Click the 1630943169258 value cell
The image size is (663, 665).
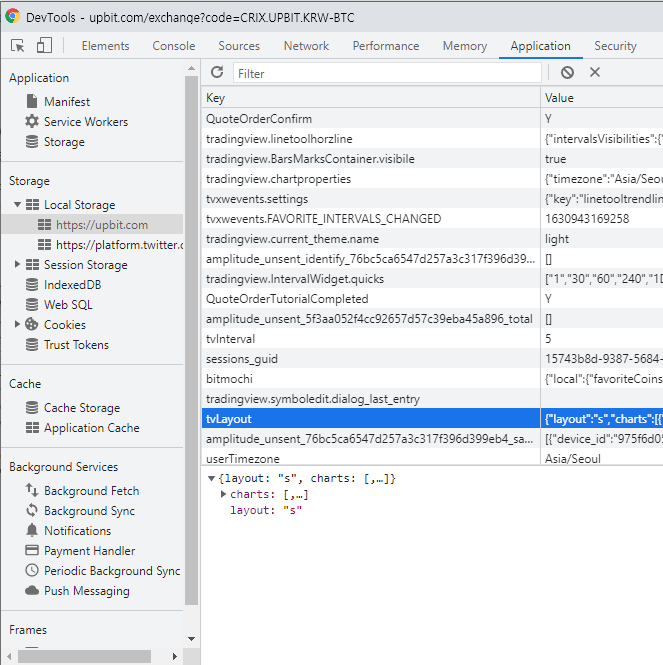(x=601, y=219)
